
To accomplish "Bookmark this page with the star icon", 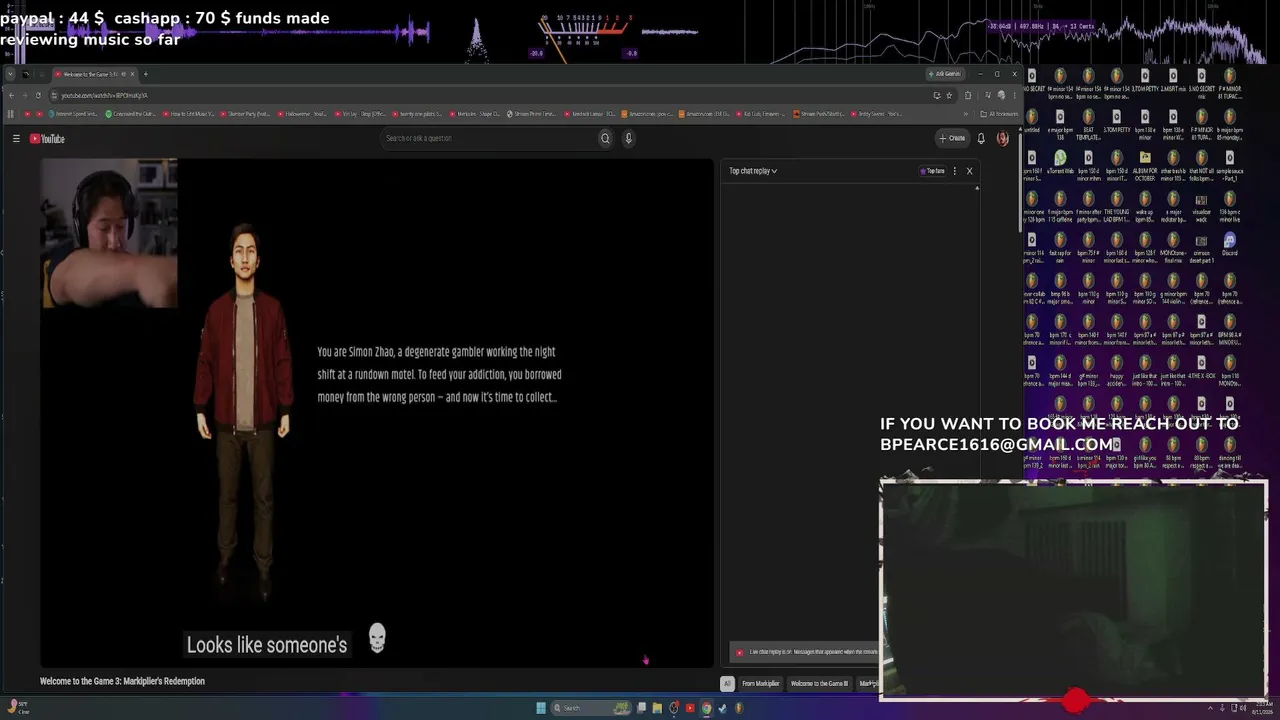I will click(x=949, y=95).
